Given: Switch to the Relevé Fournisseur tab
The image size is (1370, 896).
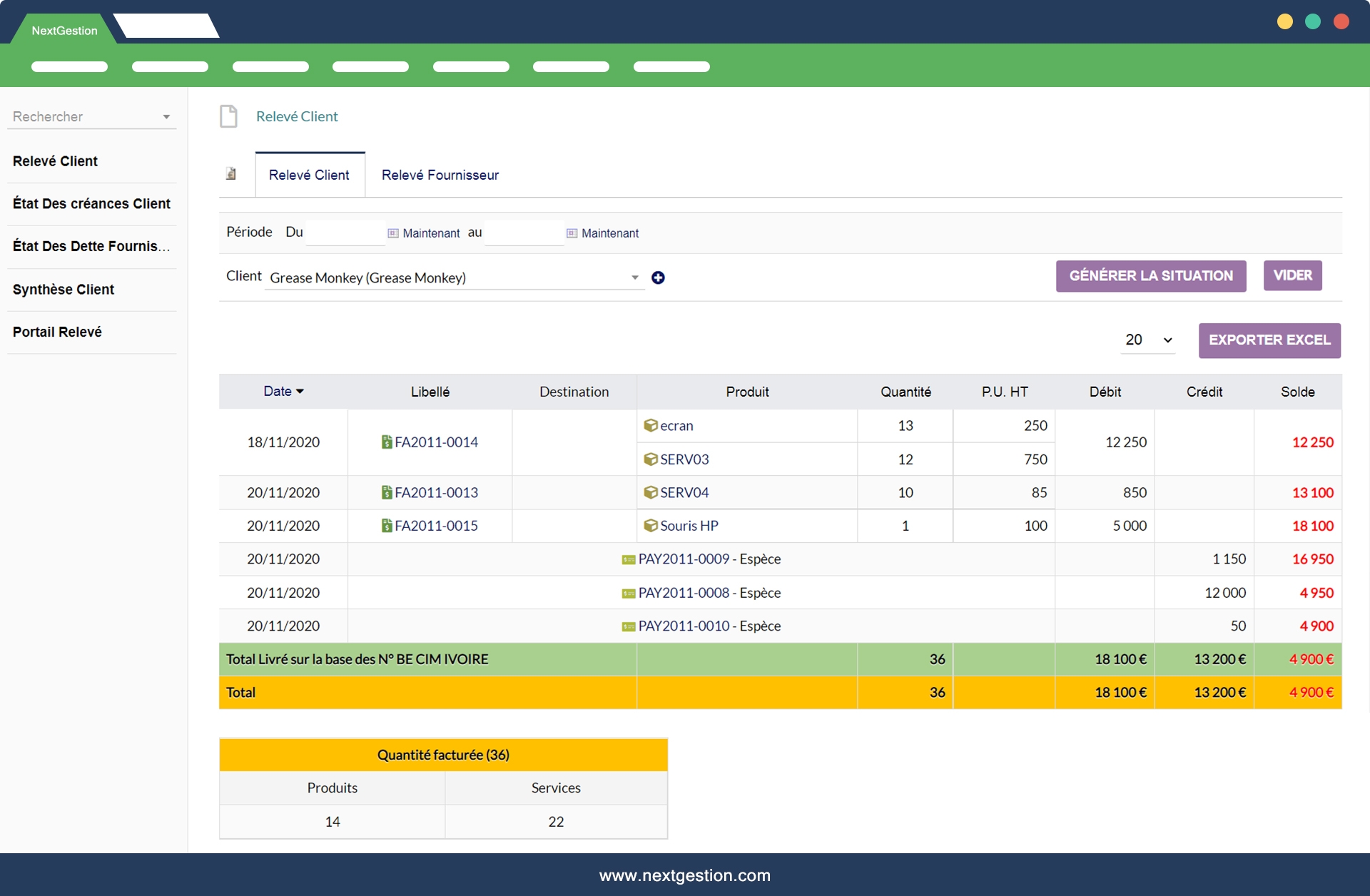Looking at the screenshot, I should 440,175.
